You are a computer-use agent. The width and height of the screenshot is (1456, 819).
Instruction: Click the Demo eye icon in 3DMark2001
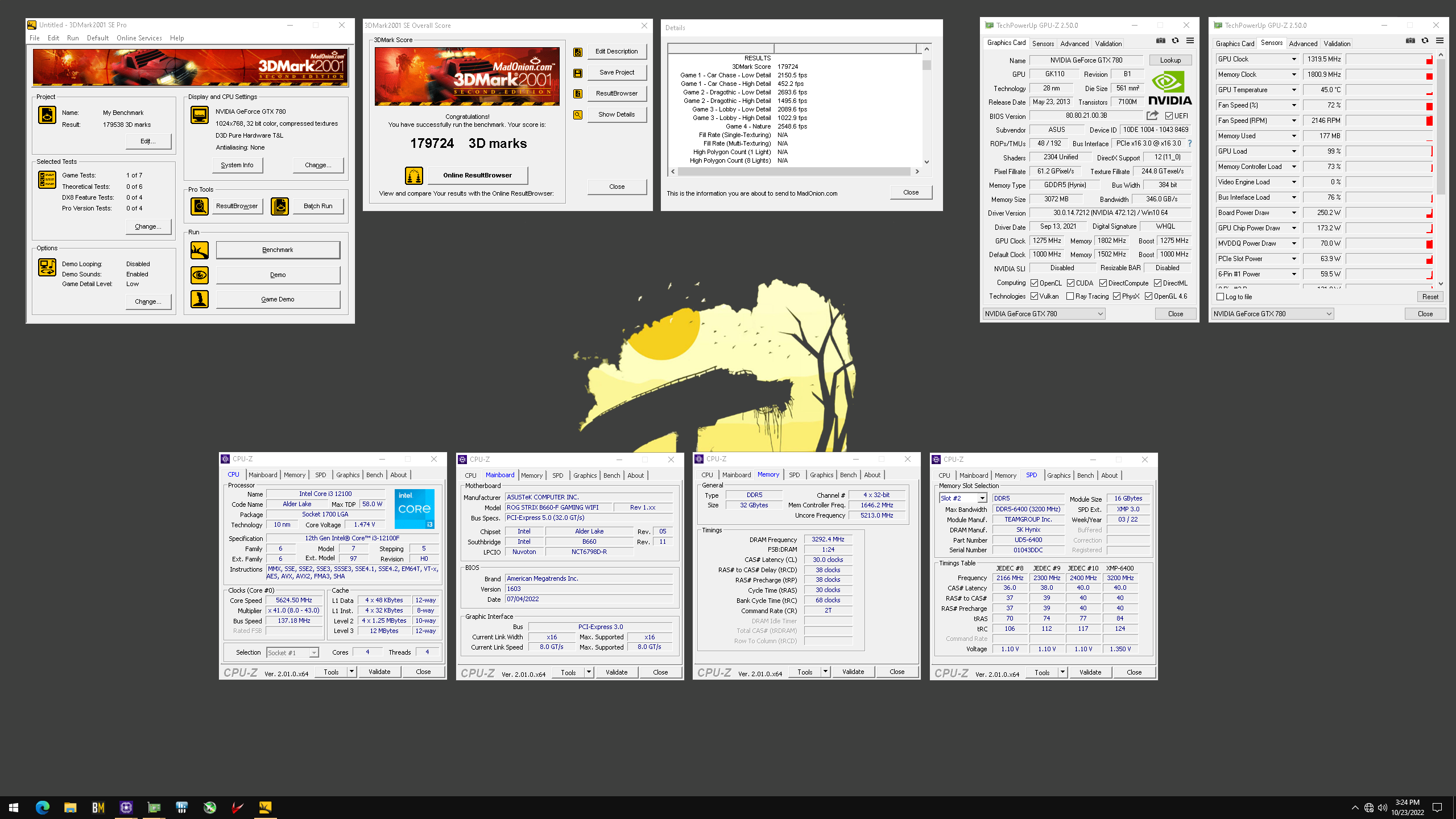coord(199,275)
